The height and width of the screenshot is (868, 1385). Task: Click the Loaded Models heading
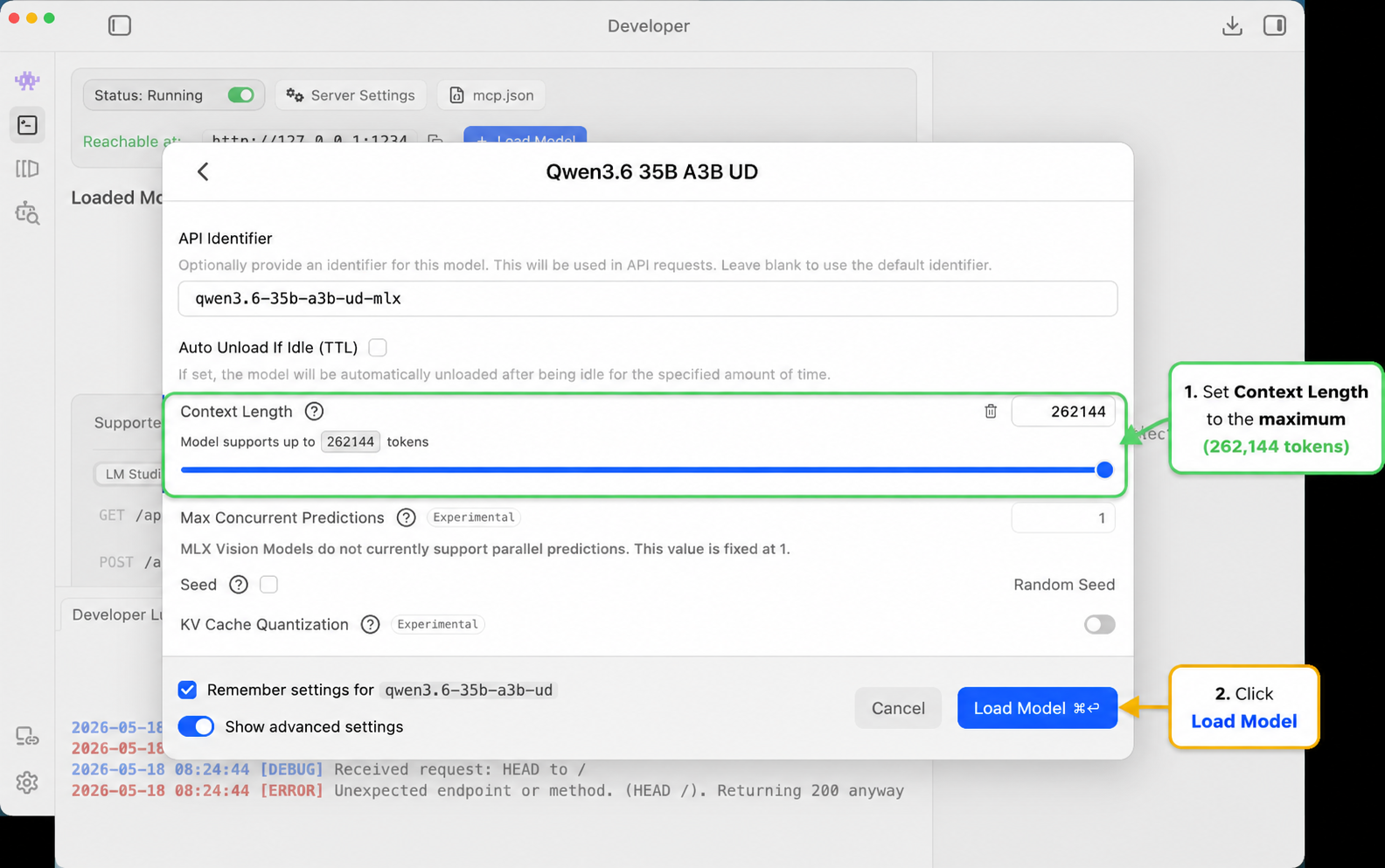[x=116, y=198]
